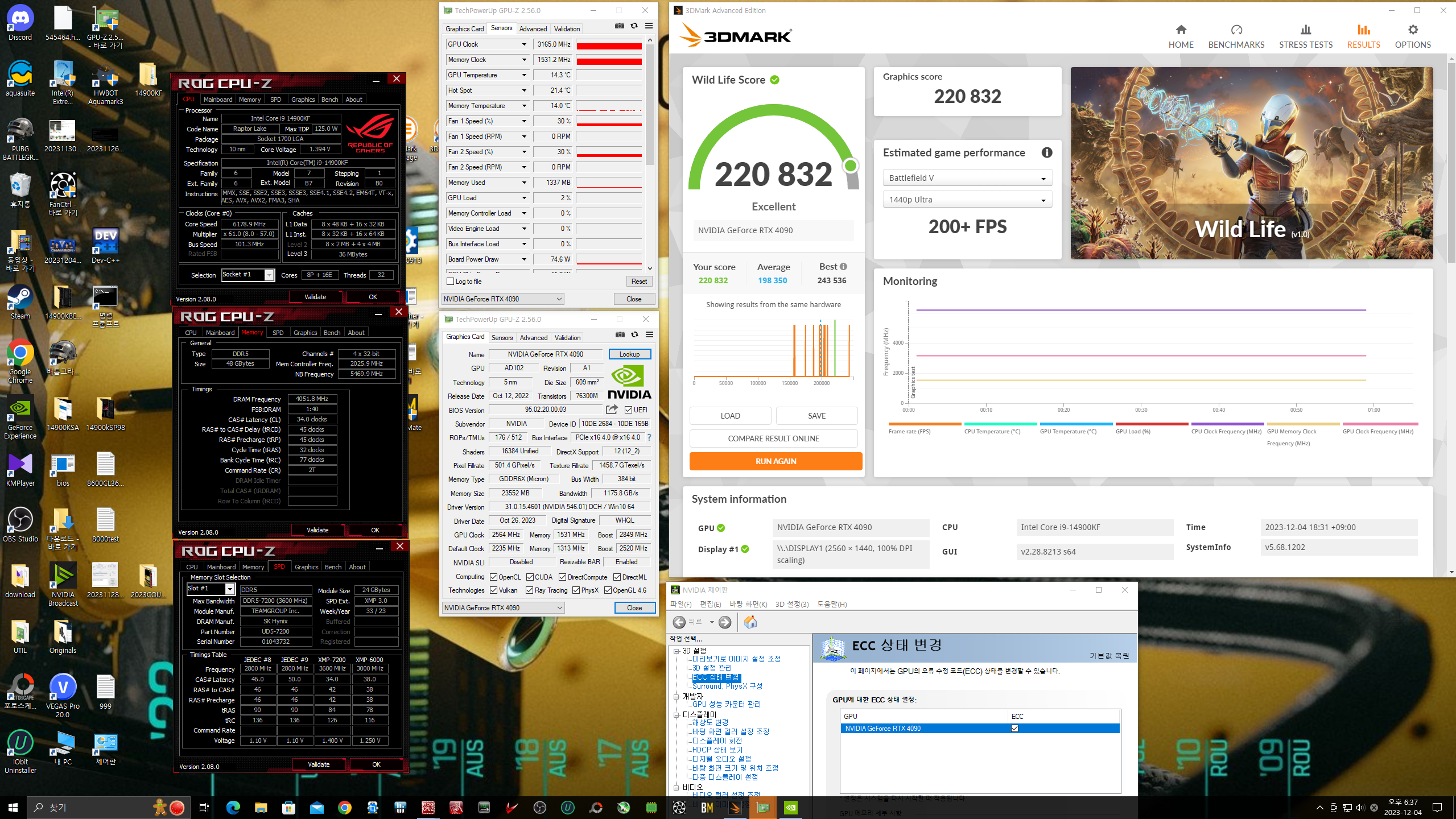Open the Battlefield V game dropdown
The width and height of the screenshot is (1456, 819).
coord(967,178)
